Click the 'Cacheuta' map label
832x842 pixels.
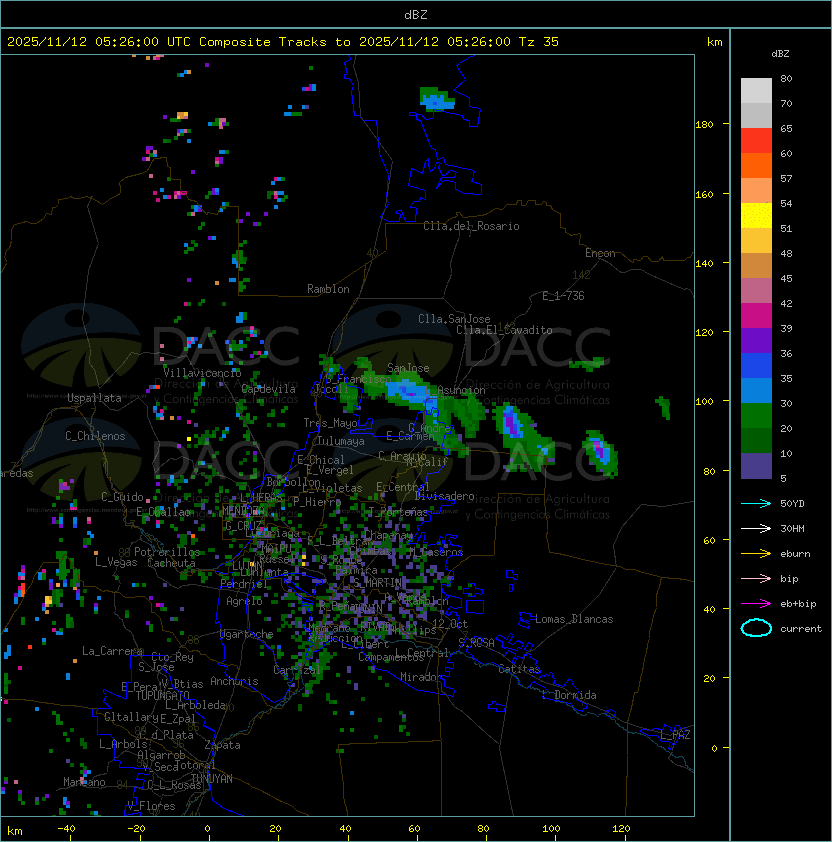click(171, 563)
